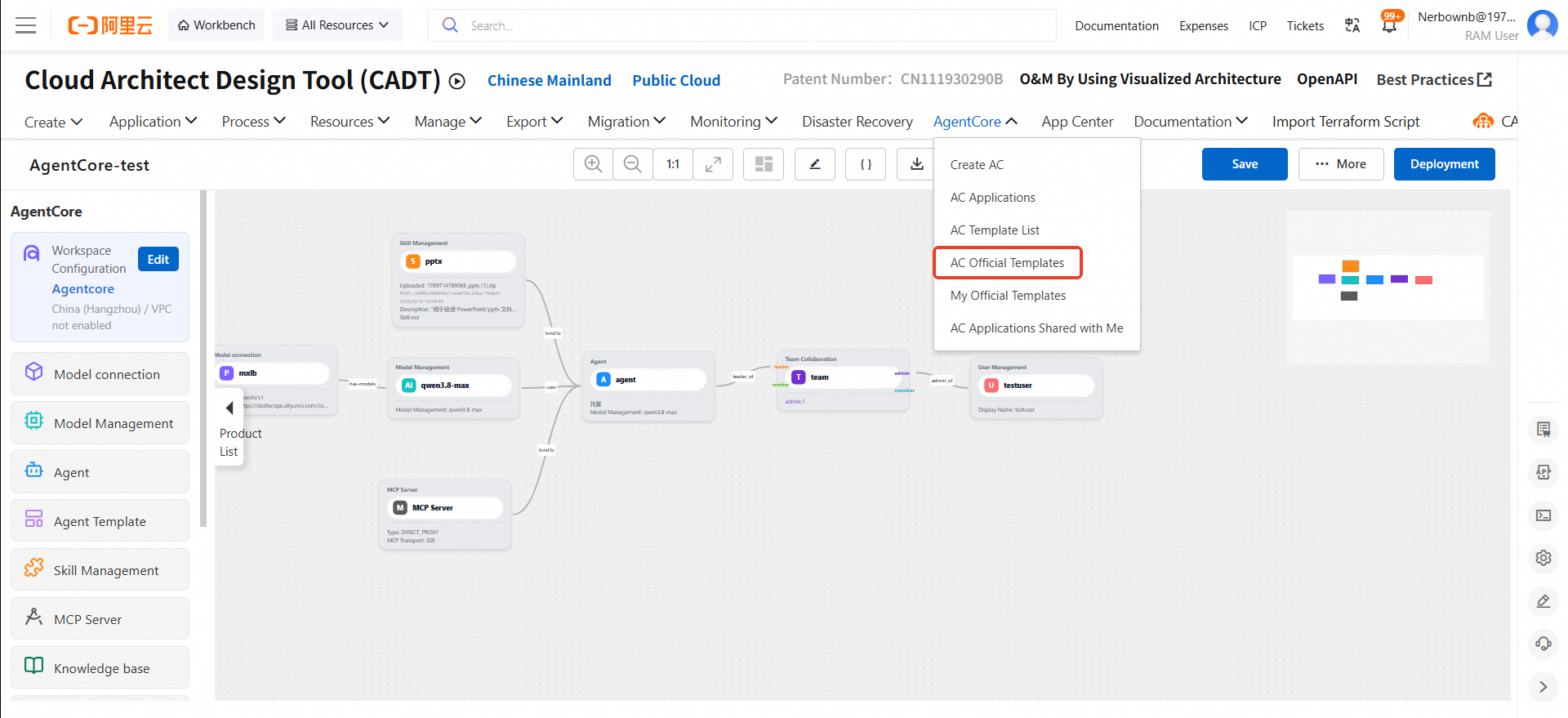Open the Migration dropdown menu

click(x=626, y=122)
